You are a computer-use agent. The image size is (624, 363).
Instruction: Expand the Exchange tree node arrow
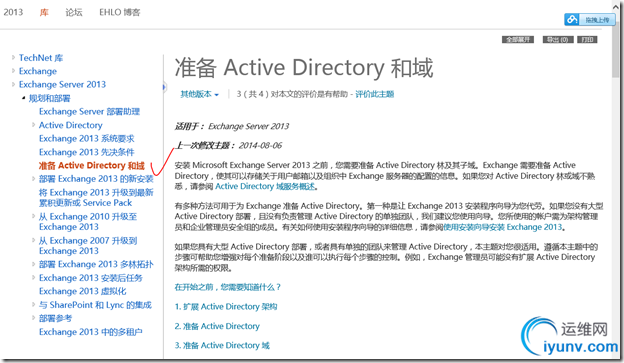point(13,71)
